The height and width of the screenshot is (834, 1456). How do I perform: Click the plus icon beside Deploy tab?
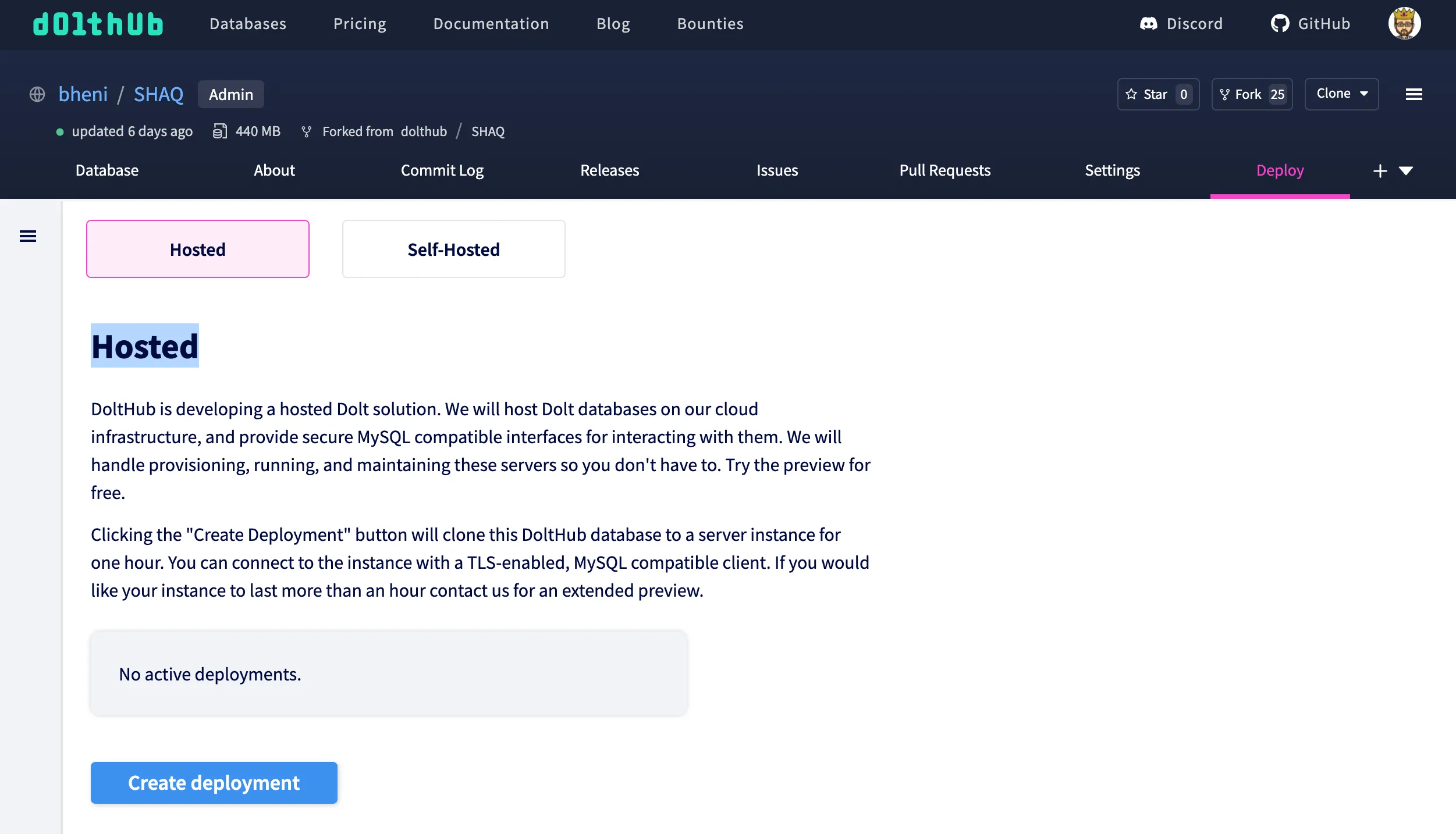1380,171
